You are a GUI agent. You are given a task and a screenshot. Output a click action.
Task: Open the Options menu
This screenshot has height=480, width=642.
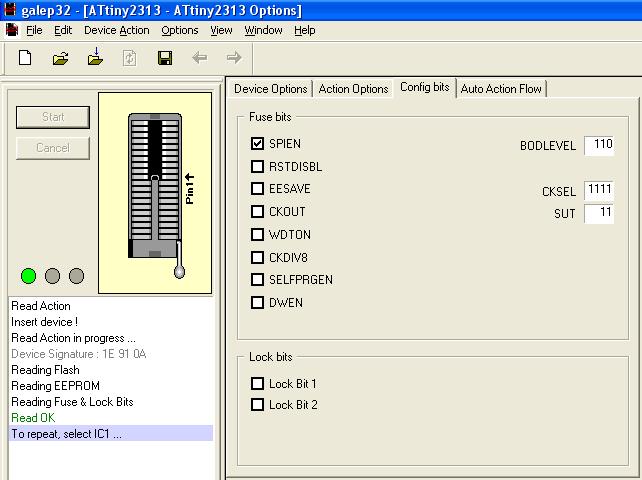pos(180,30)
